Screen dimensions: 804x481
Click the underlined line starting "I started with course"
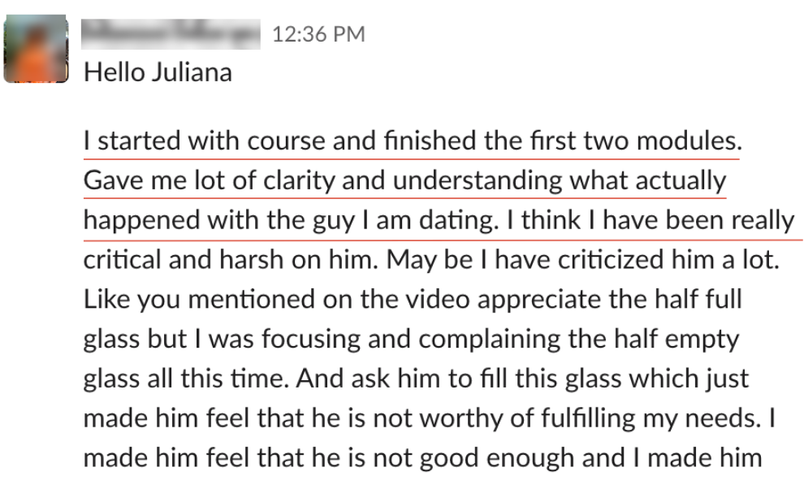[410, 141]
